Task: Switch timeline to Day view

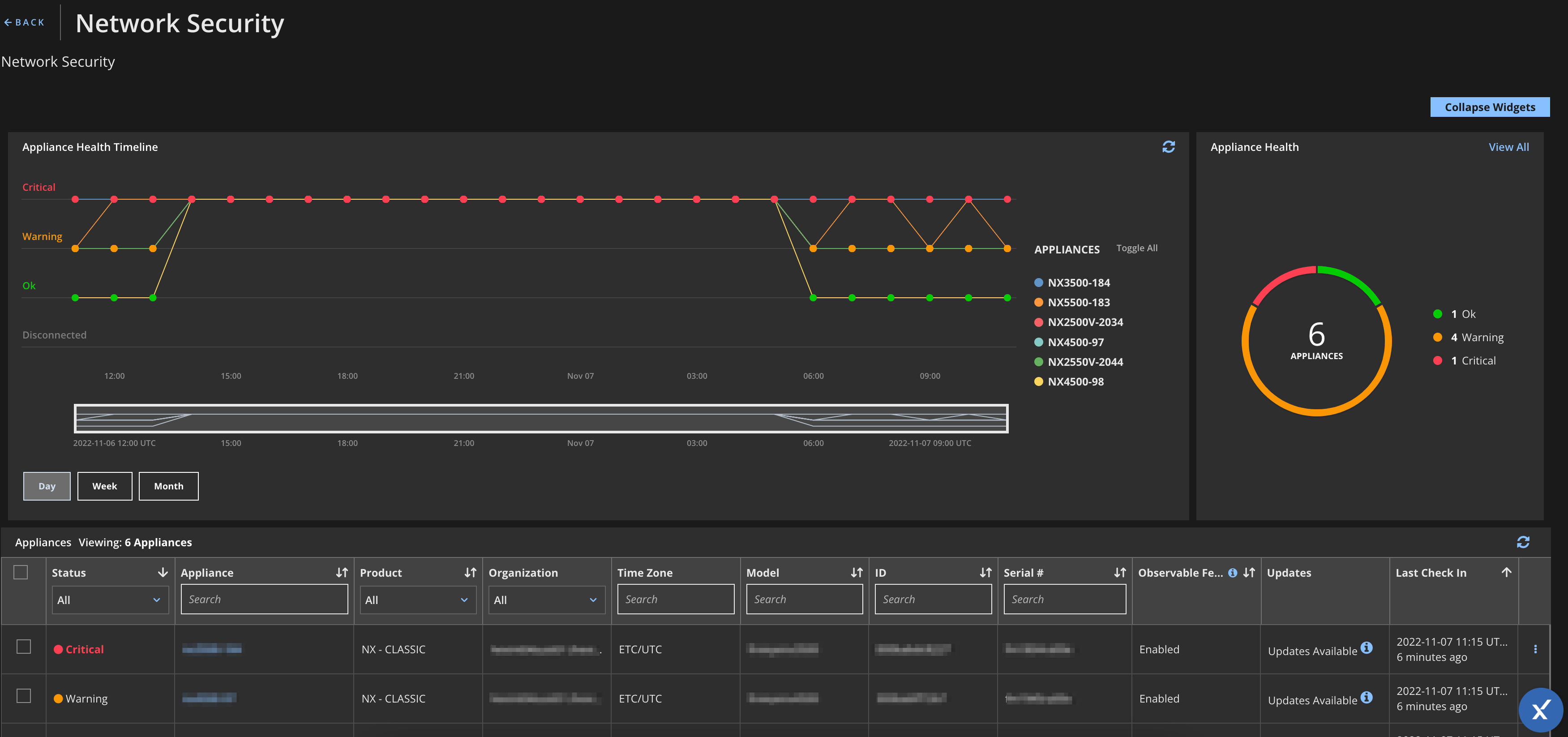Action: [47, 486]
